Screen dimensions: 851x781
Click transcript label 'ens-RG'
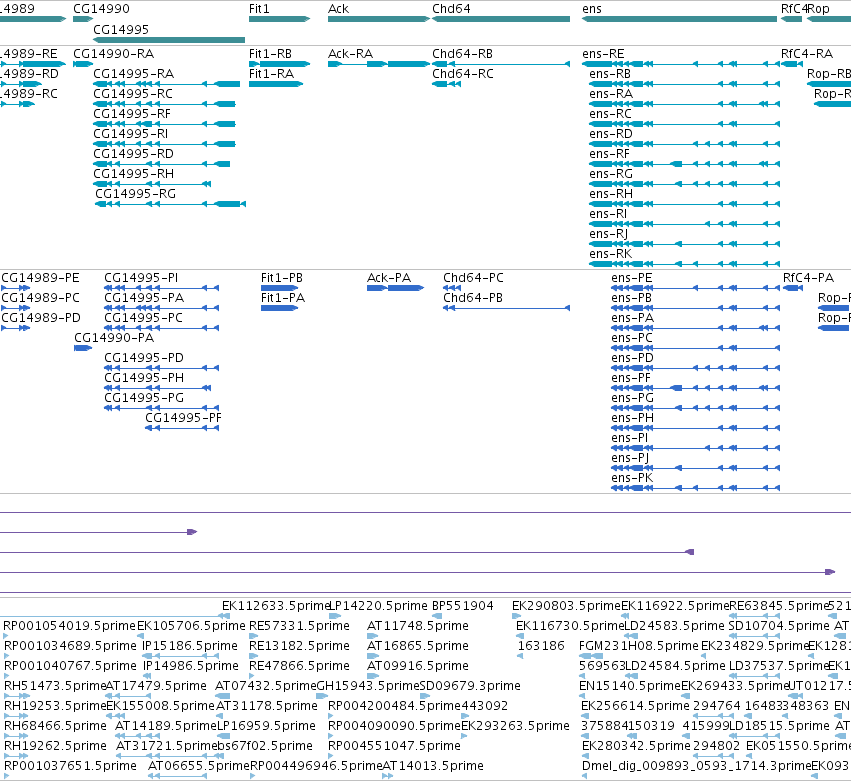click(611, 174)
